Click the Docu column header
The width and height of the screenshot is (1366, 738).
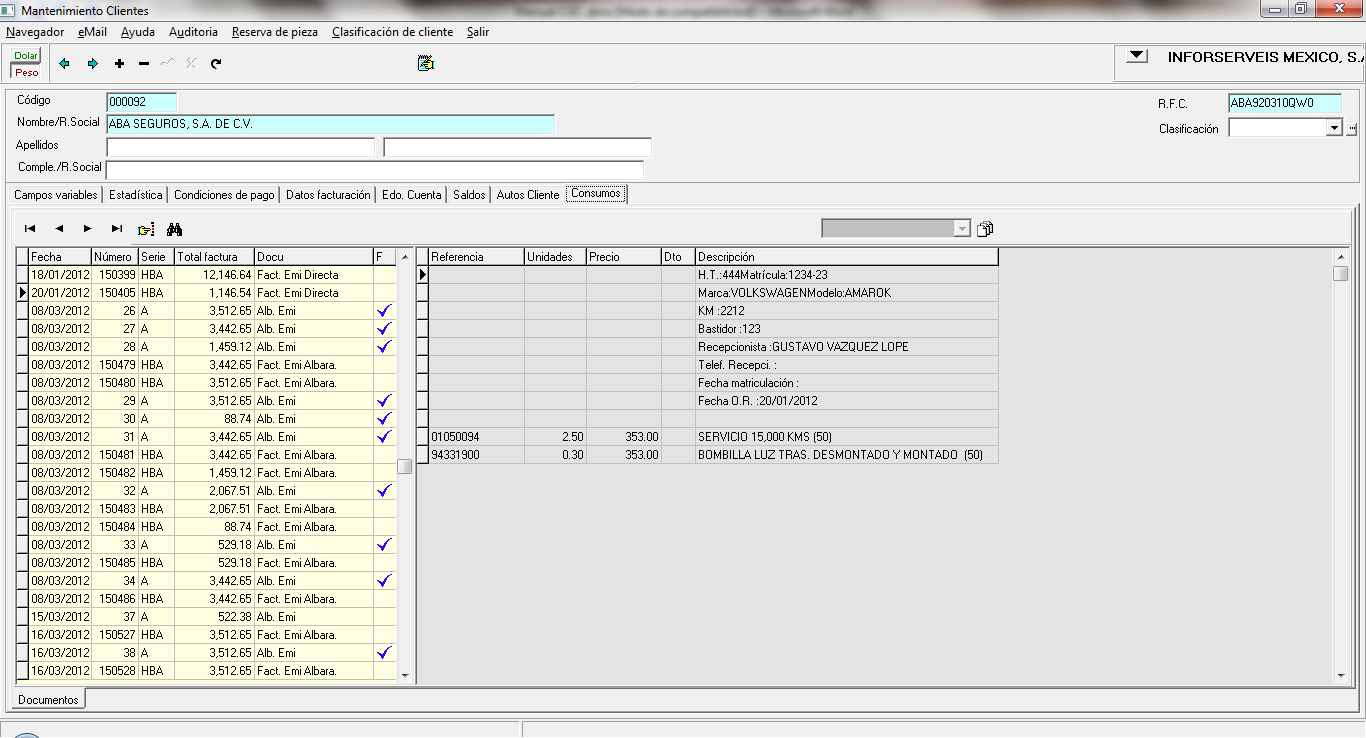pyautogui.click(x=313, y=257)
